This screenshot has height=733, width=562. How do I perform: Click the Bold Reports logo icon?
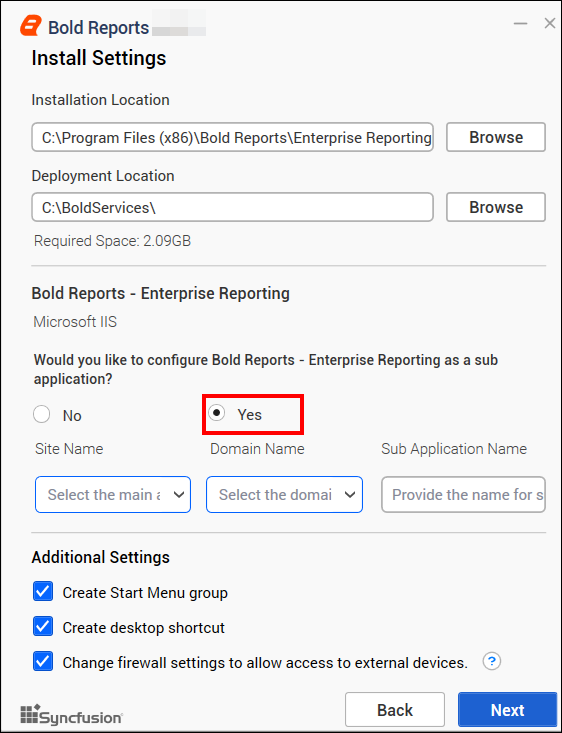point(31,26)
